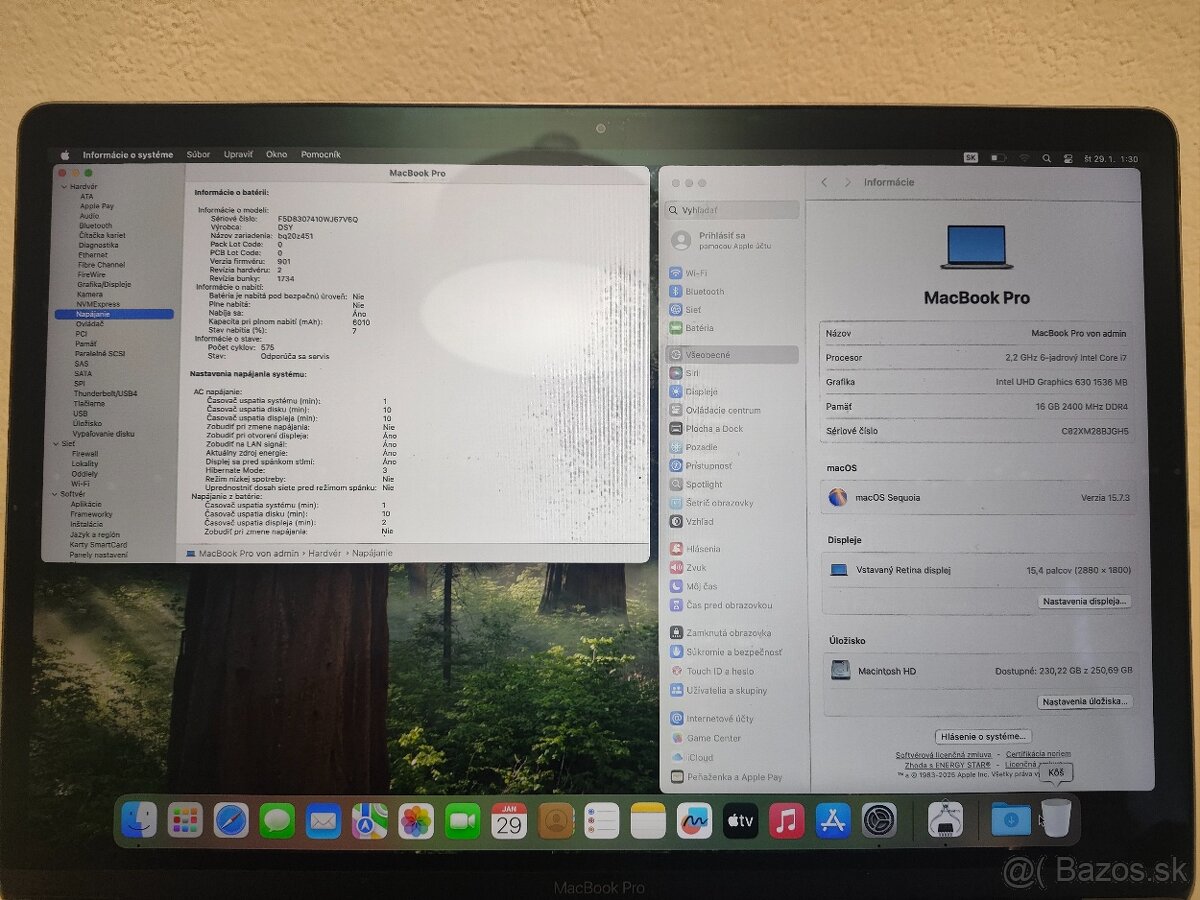Image resolution: width=1200 pixels, height=900 pixels.
Task: Open the Okno menu
Action: tap(276, 154)
